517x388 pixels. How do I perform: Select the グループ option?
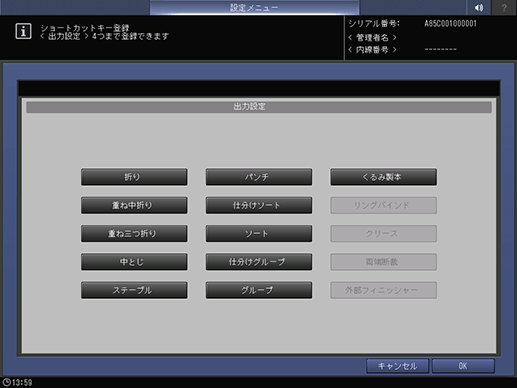pos(259,290)
